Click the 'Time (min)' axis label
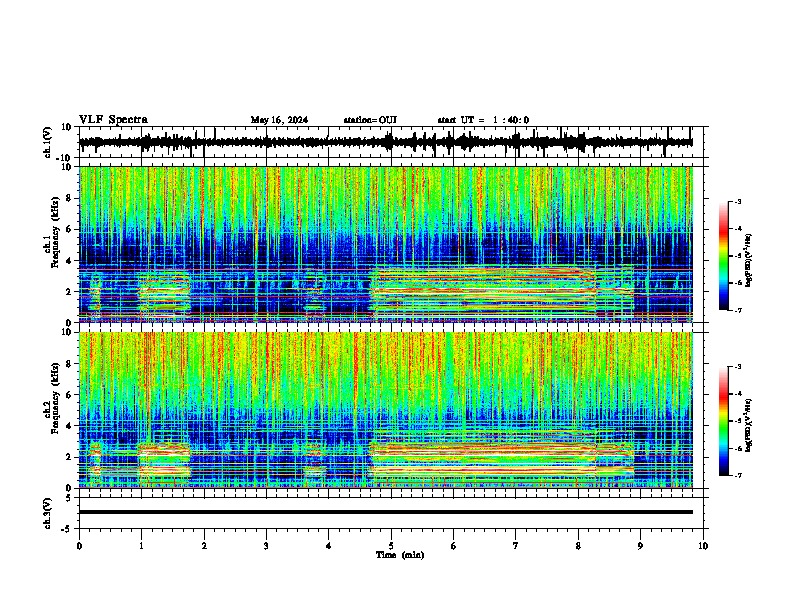This screenshot has width=792, height=612. tap(400, 555)
